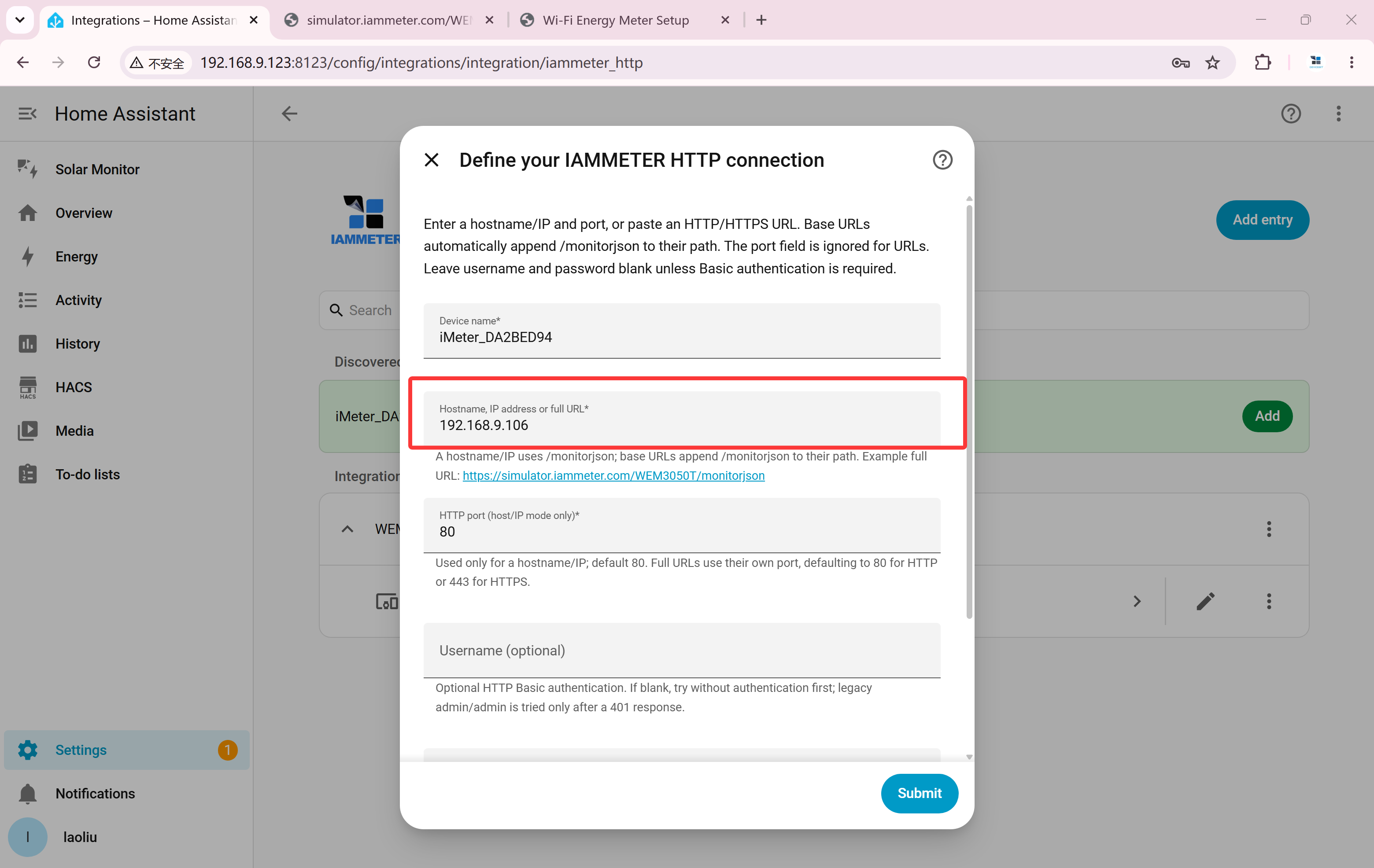1374x868 pixels.
Task: Open History in the sidebar
Action: 127,344
